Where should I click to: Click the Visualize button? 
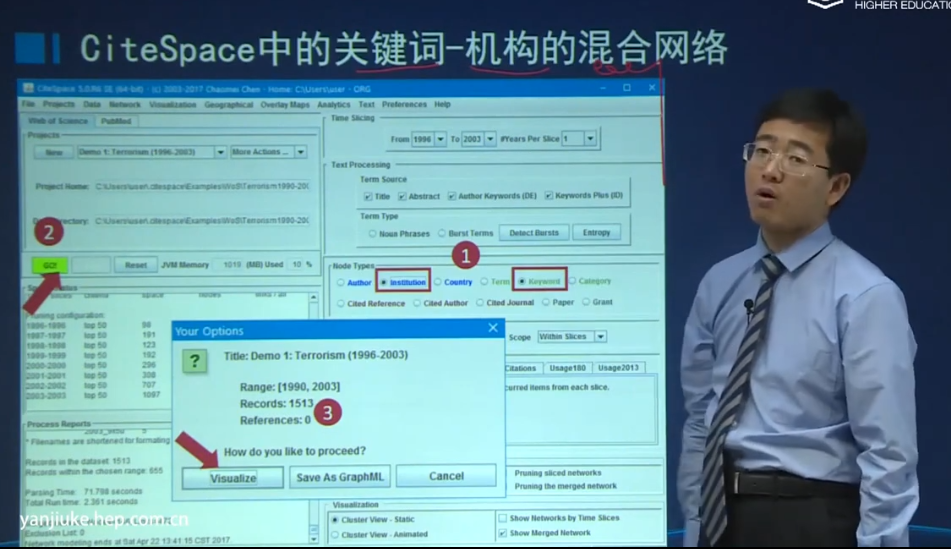pos(233,478)
